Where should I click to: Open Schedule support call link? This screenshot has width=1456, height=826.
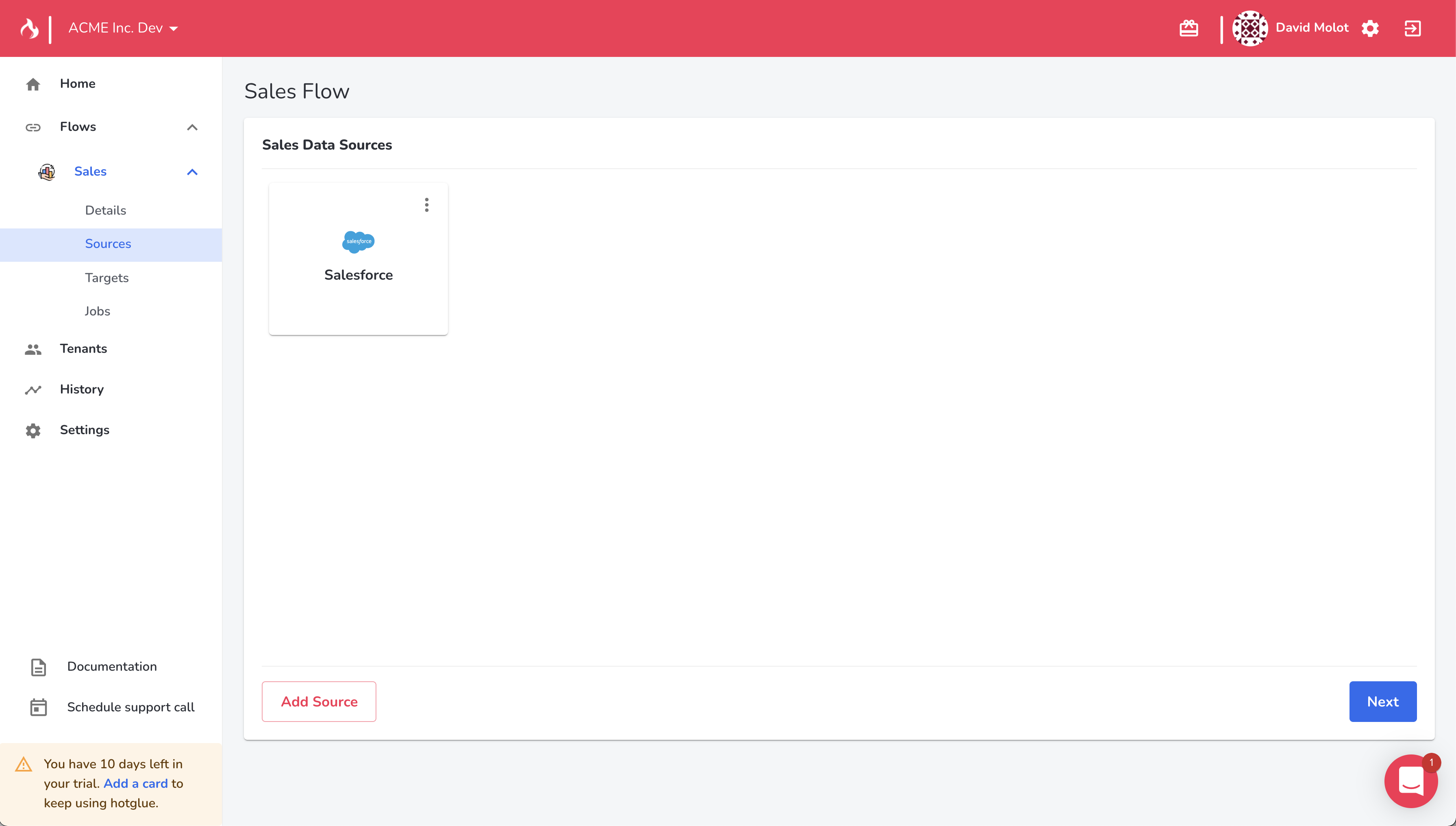coord(130,707)
